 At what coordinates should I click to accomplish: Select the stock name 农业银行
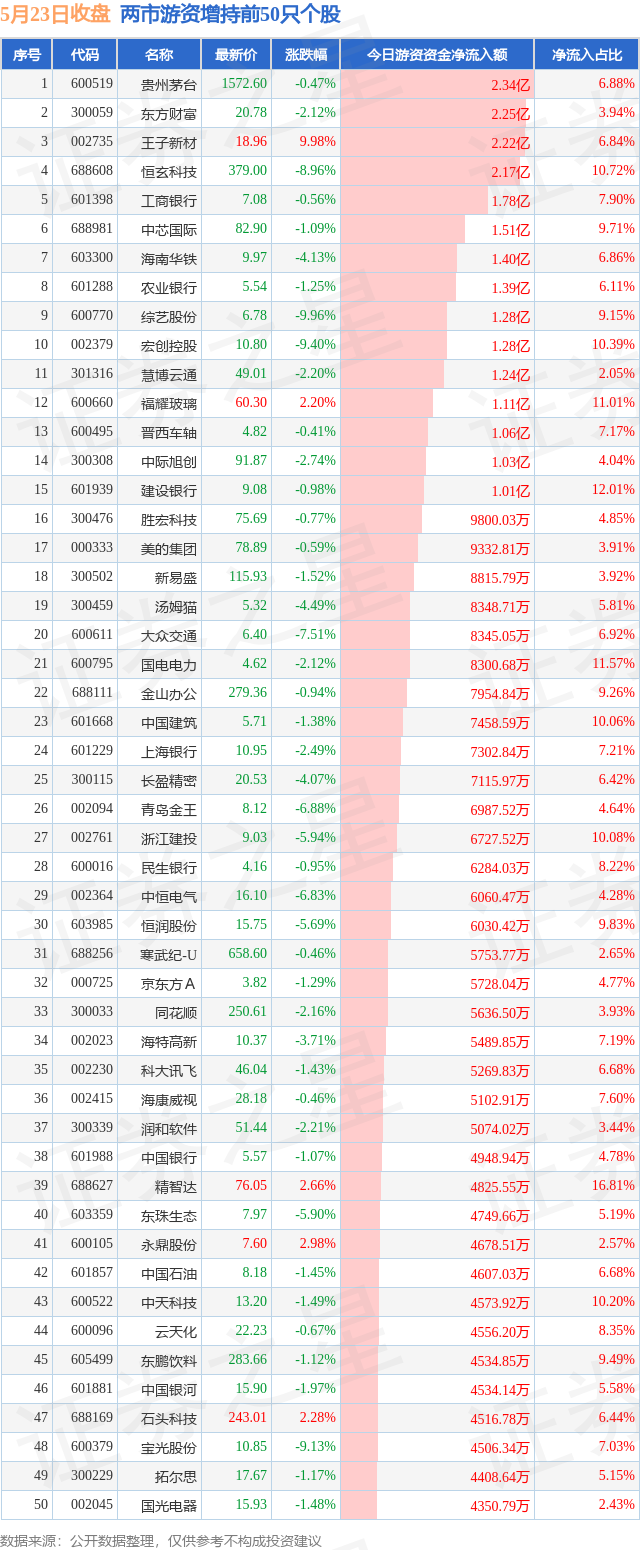click(169, 287)
